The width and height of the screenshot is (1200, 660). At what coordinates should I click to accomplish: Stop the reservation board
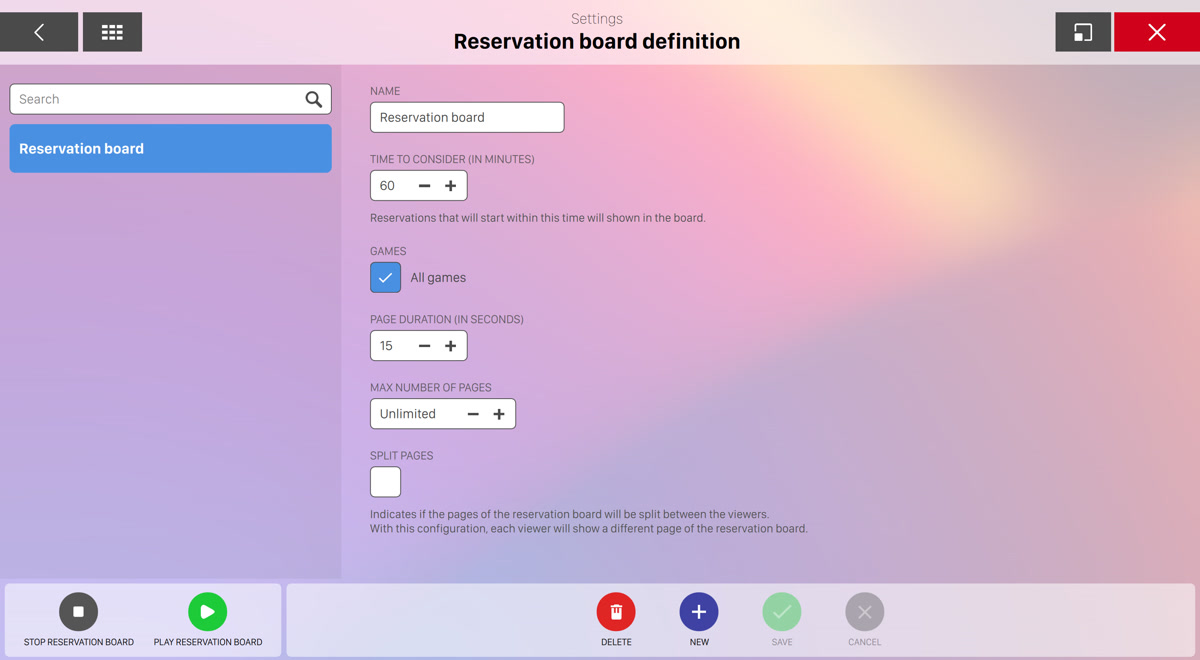tap(78, 612)
